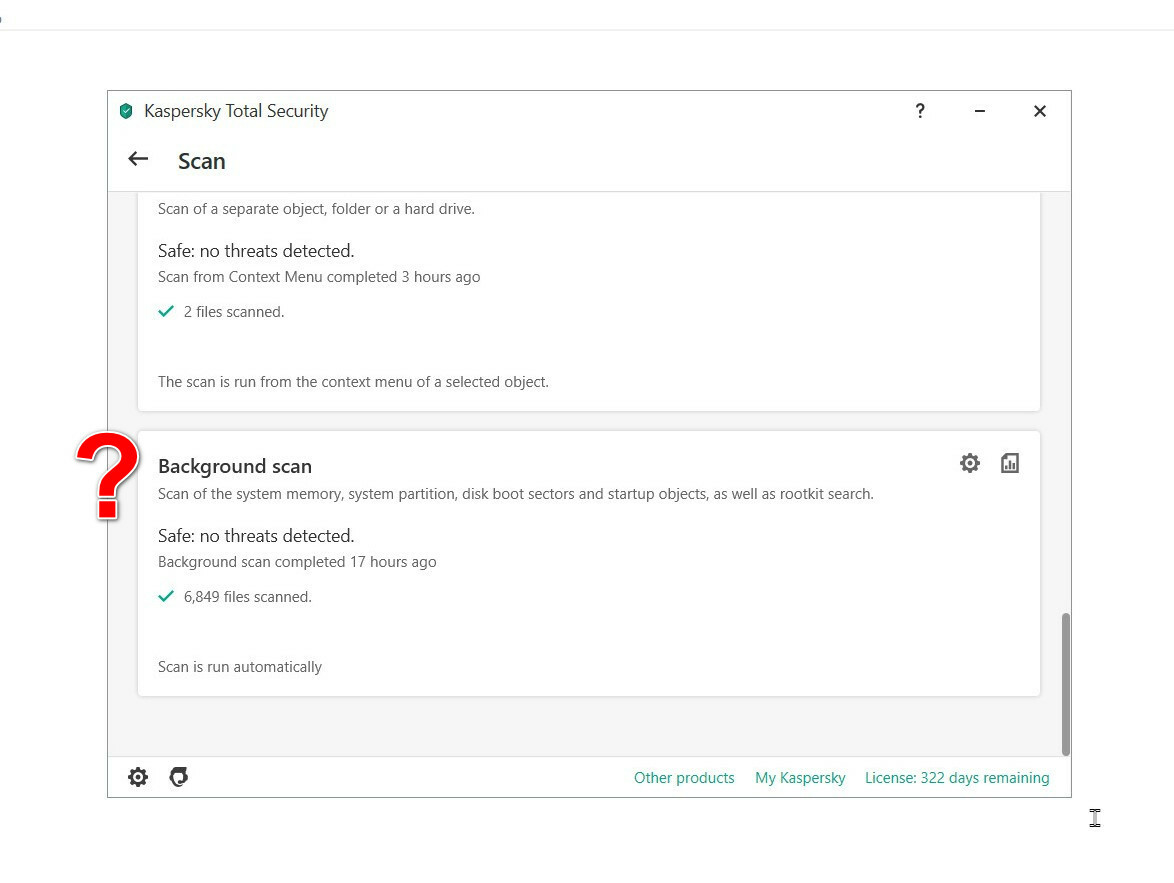Click 'Background scan completed 17 hours ago'
1174x883 pixels.
pyautogui.click(x=296, y=562)
